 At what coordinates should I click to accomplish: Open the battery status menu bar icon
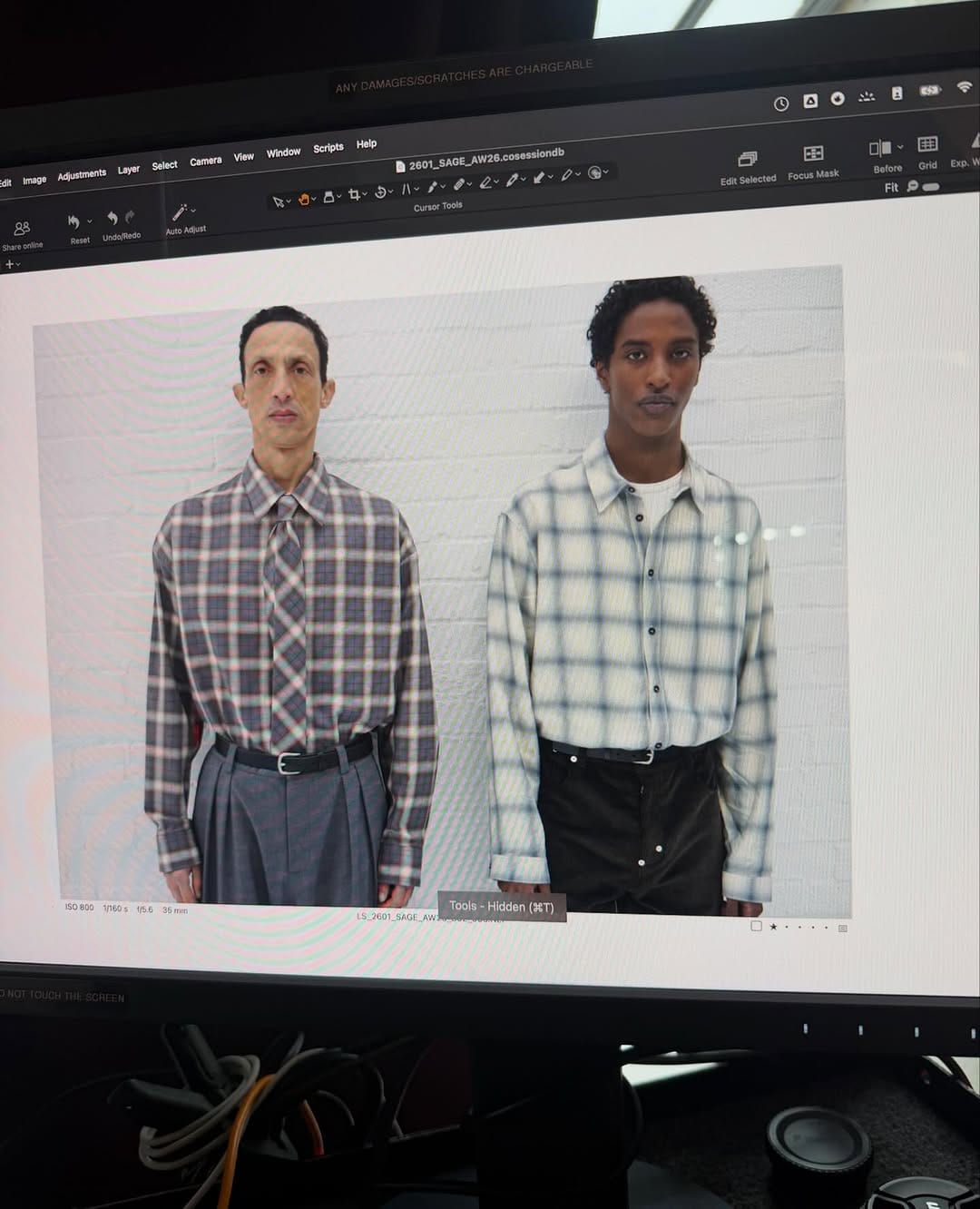pyautogui.click(x=929, y=91)
